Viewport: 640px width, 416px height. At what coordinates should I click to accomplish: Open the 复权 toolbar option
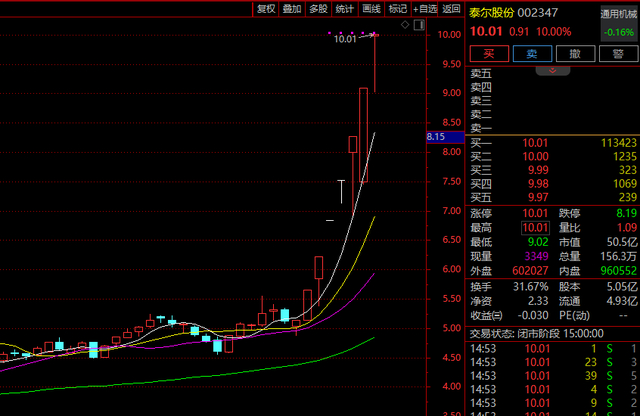(x=266, y=9)
